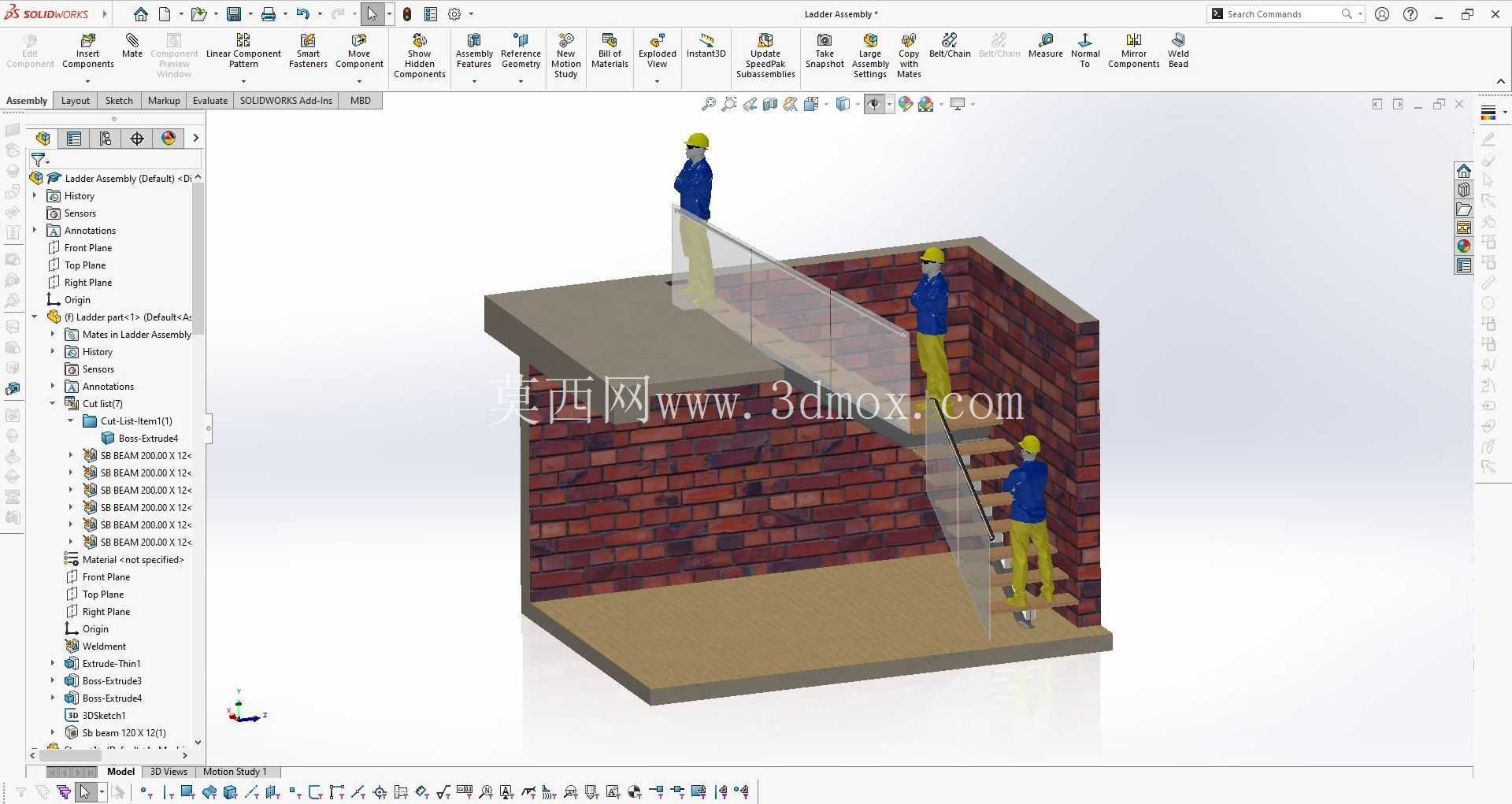
Task: Expand the Extrude-Thin1 feature
Action: 53,663
